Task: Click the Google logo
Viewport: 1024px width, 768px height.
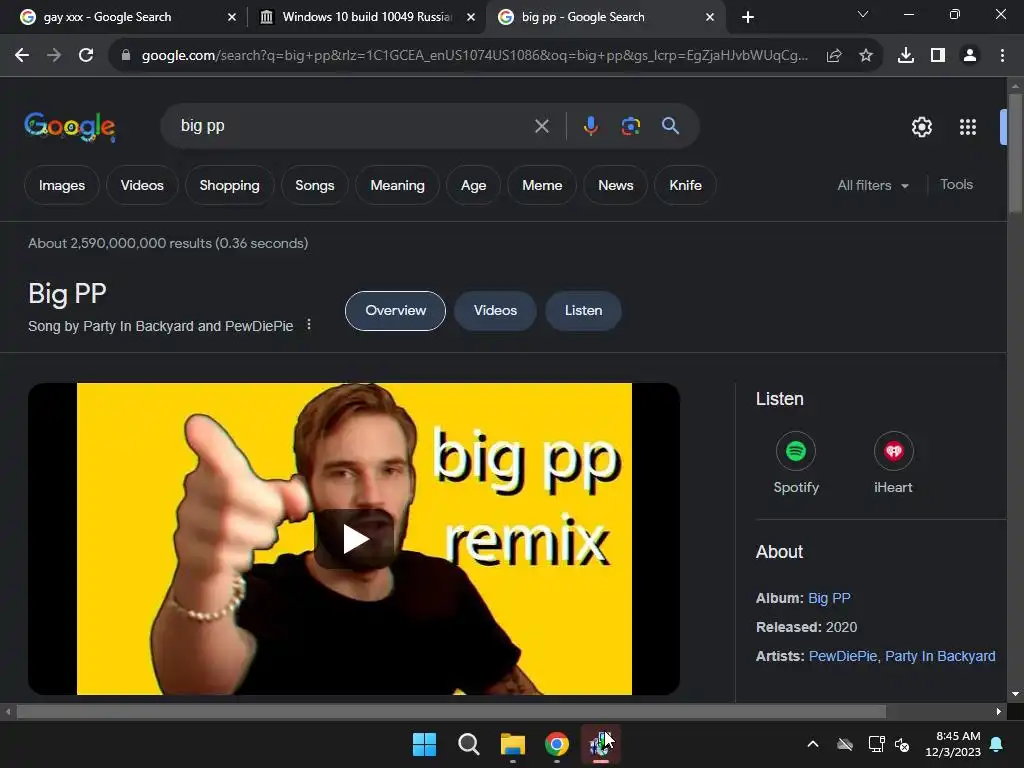Action: pos(70,126)
